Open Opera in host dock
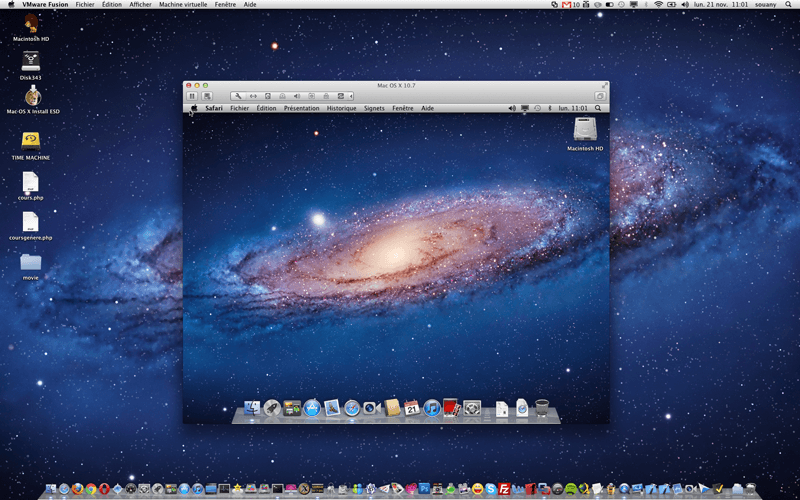Screen dimensions: 800x500 coord(104,489)
